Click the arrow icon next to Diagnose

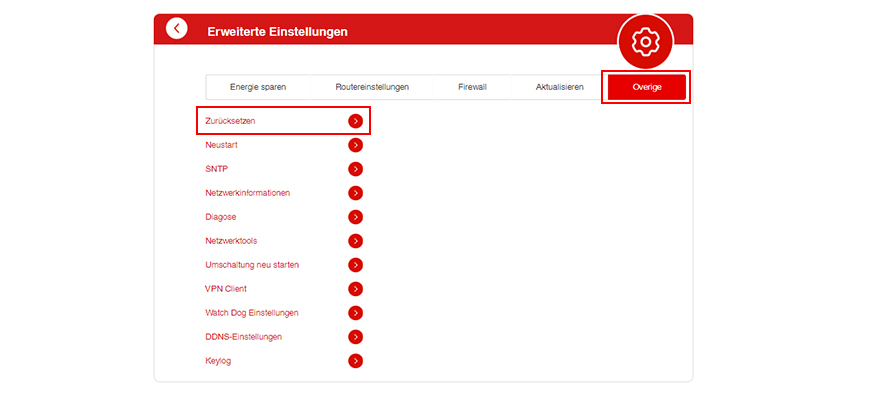[355, 217]
